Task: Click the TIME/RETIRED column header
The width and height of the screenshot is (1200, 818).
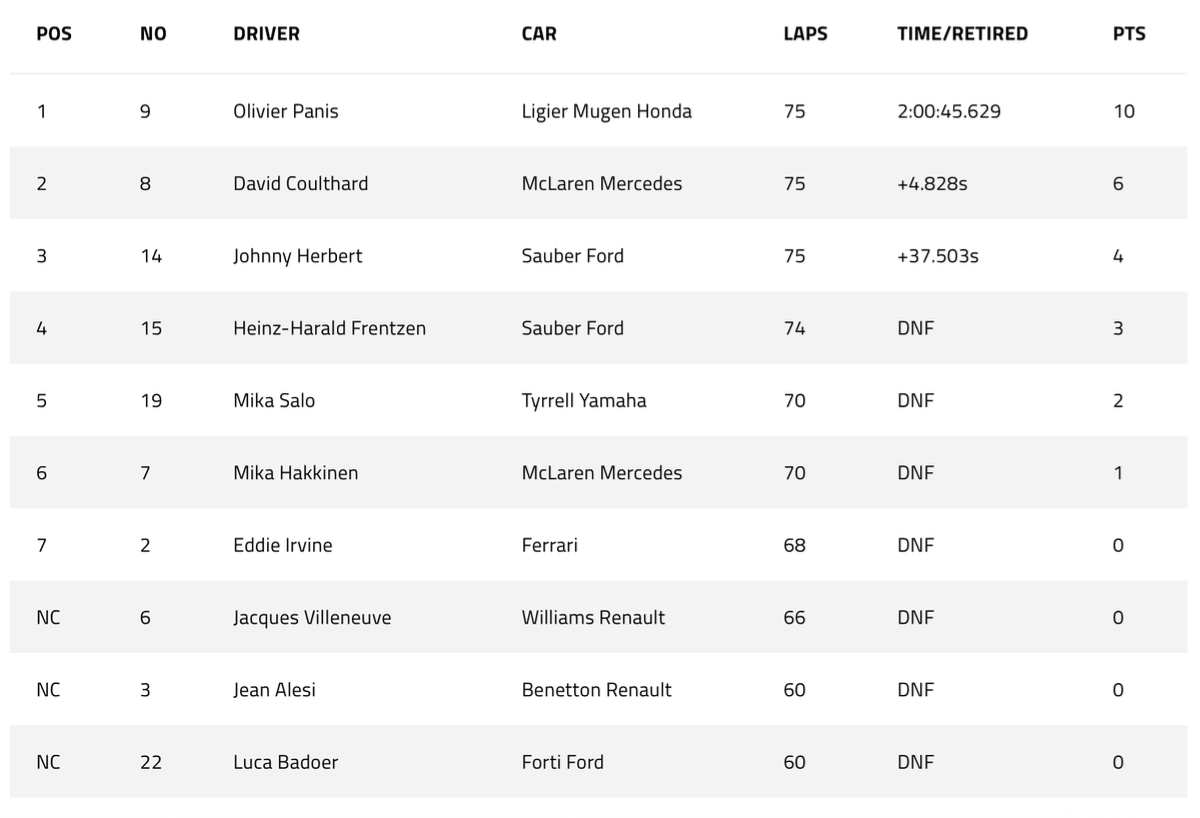Action: click(962, 33)
